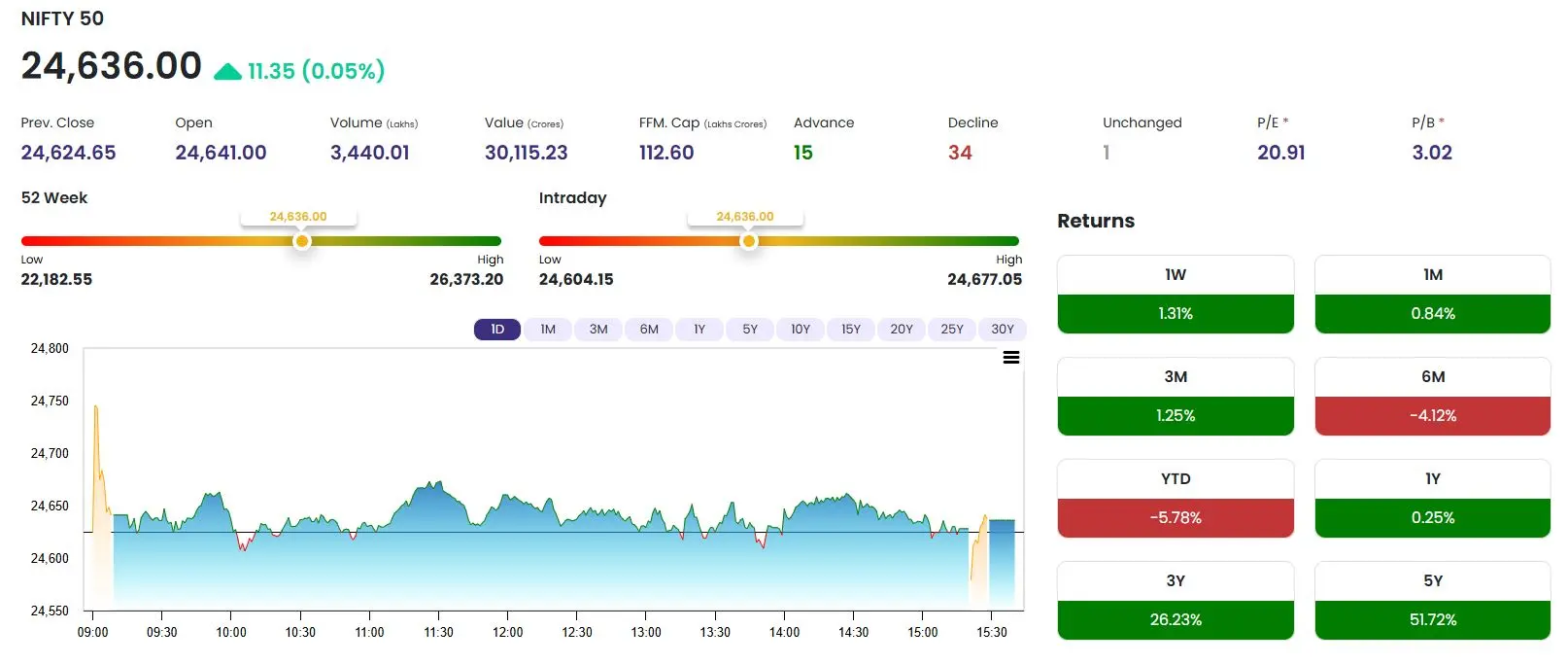1568x664 pixels.
Task: Open the 1M returns card showing 0.84%
Action: (x=1433, y=295)
